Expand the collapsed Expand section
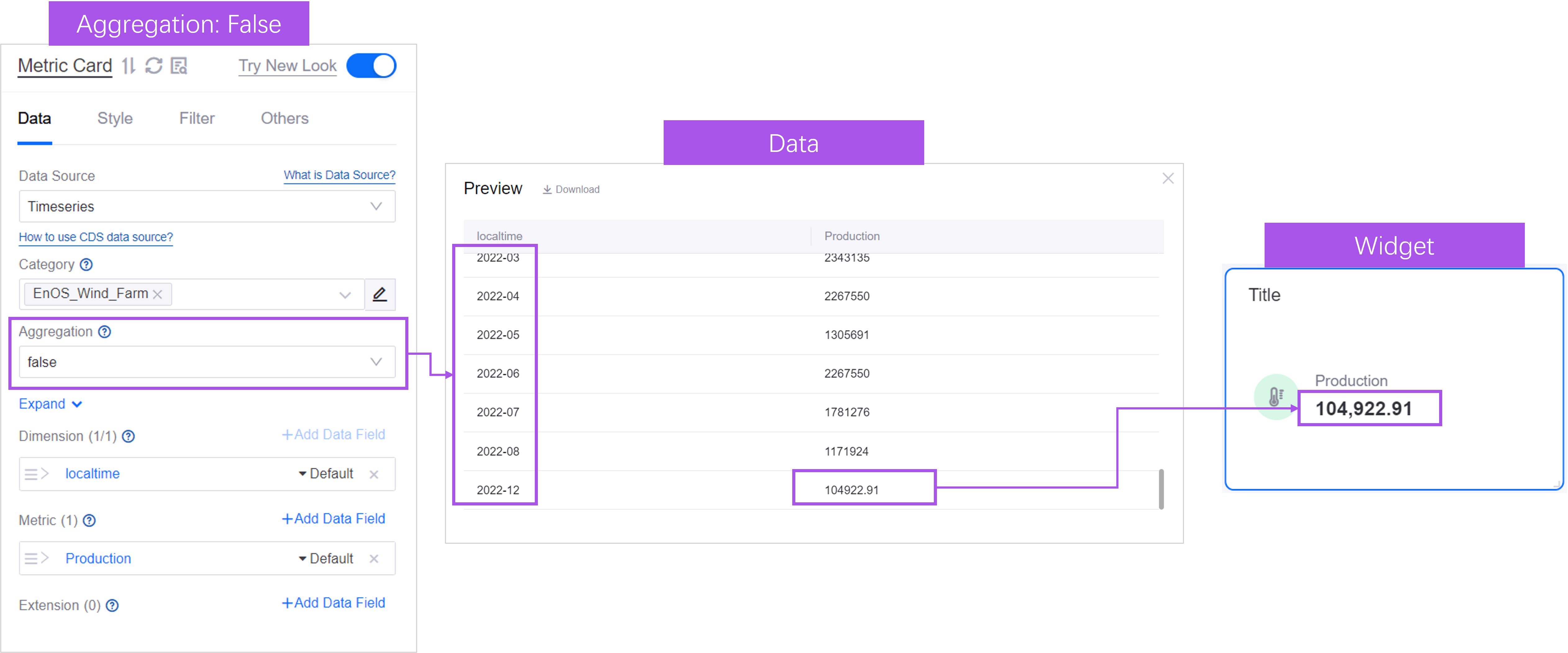 coord(50,404)
